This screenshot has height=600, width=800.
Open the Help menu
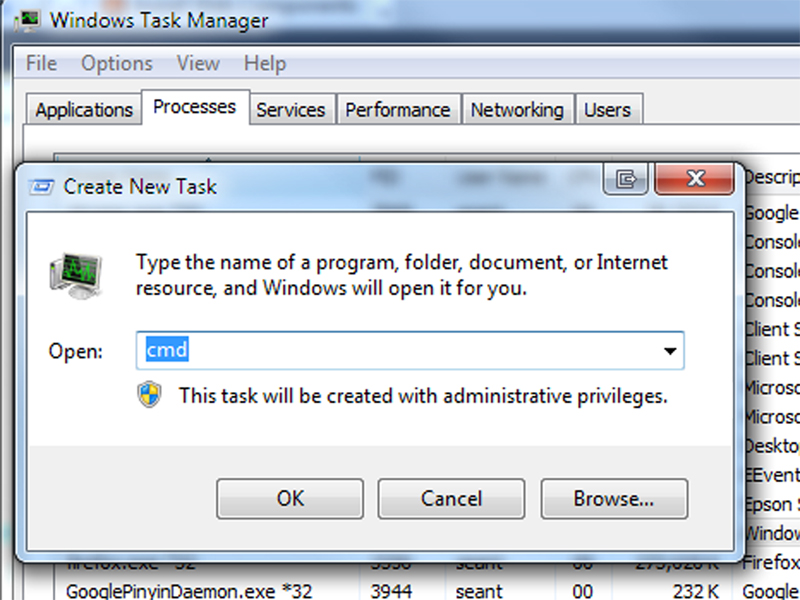coord(265,64)
